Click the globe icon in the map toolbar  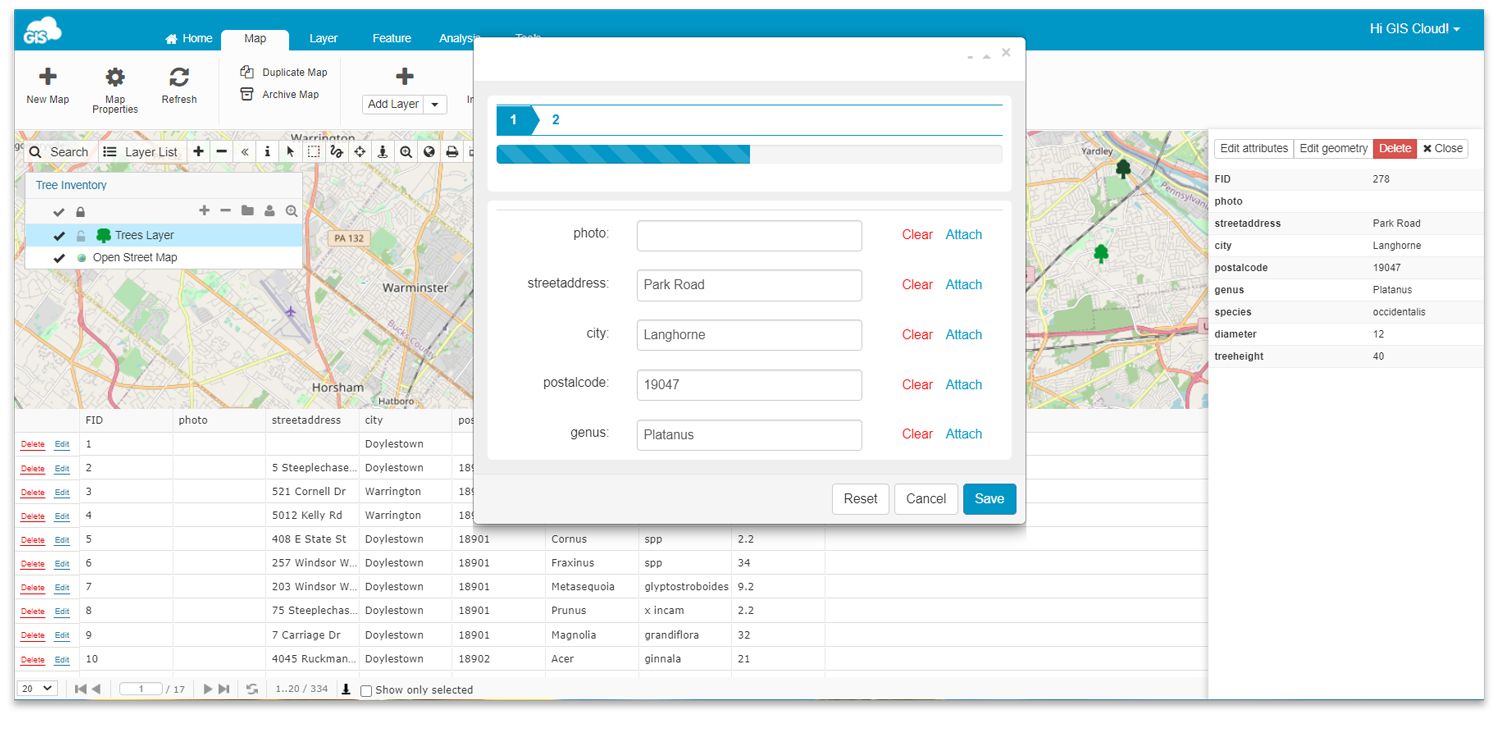(429, 152)
